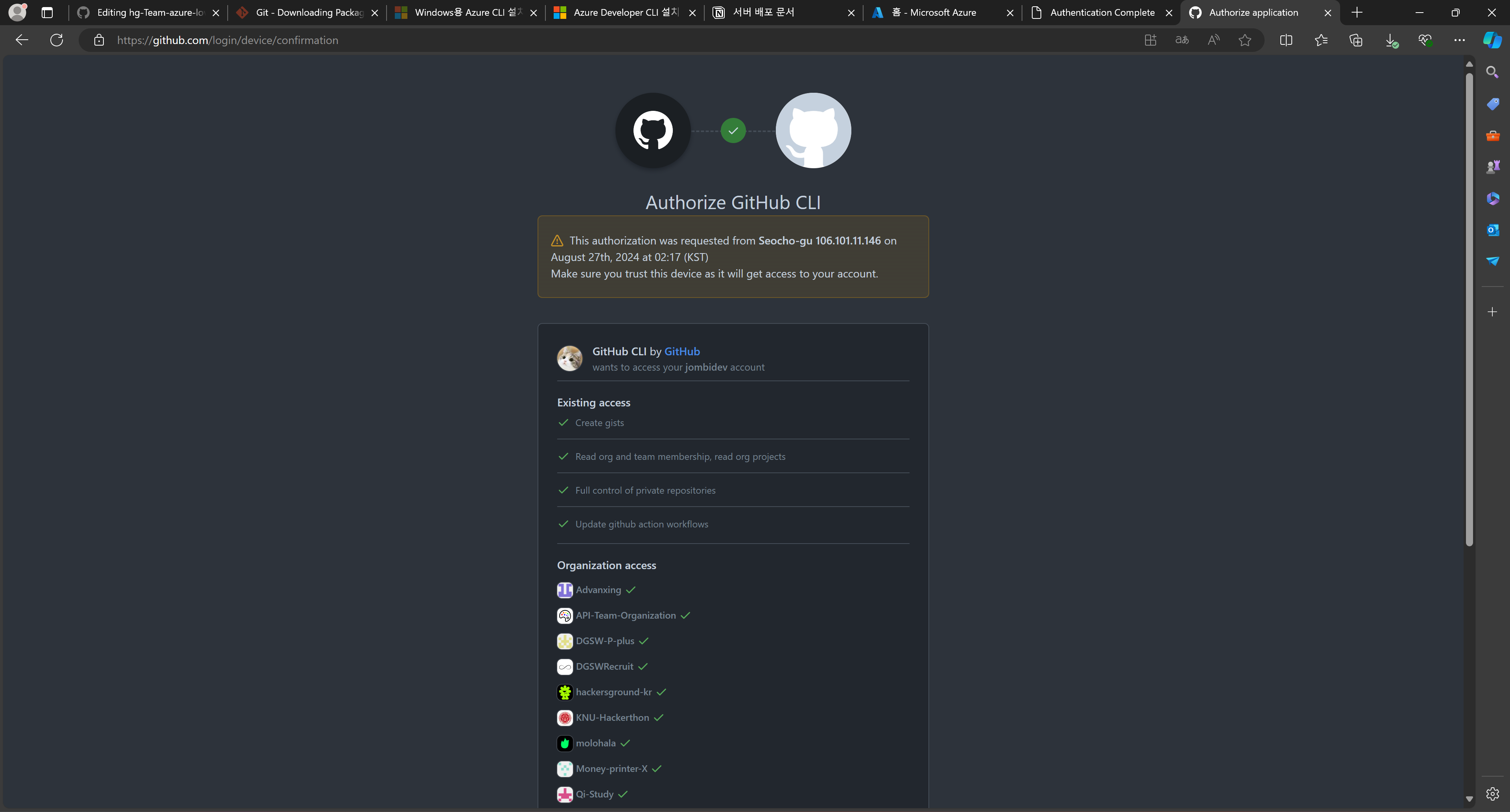Open Settings and more ellipsis menu
1510x812 pixels.
(x=1460, y=40)
